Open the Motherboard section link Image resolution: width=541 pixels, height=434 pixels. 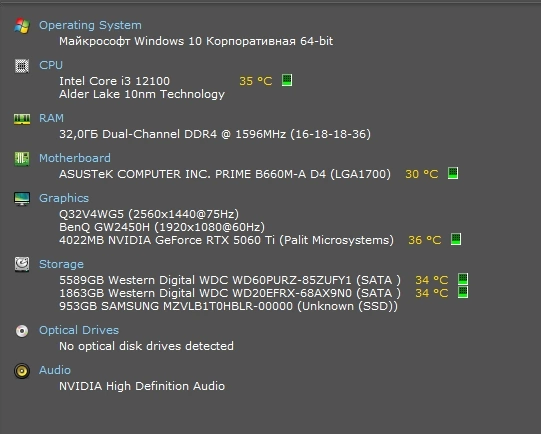coord(75,158)
